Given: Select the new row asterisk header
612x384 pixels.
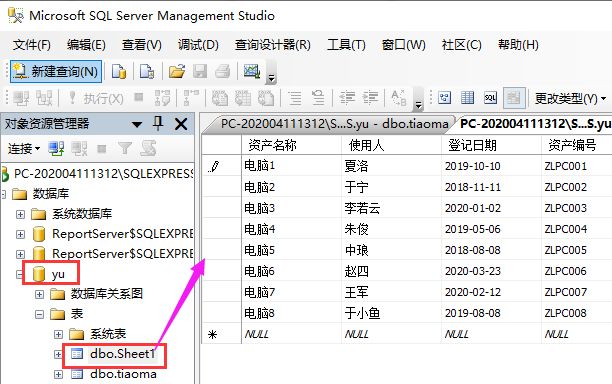Looking at the screenshot, I should (x=221, y=334).
